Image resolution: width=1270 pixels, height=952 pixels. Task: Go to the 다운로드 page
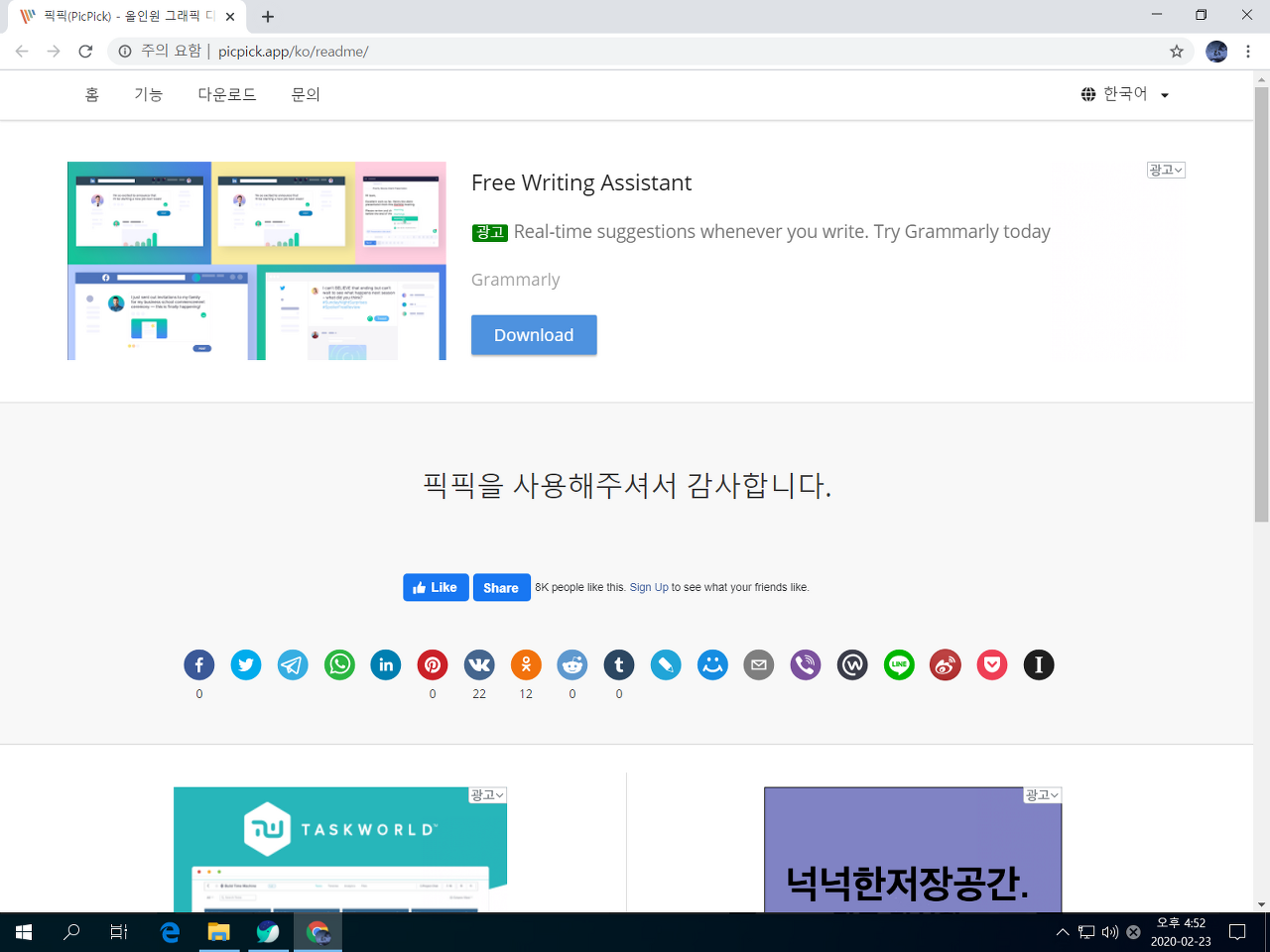pos(227,94)
